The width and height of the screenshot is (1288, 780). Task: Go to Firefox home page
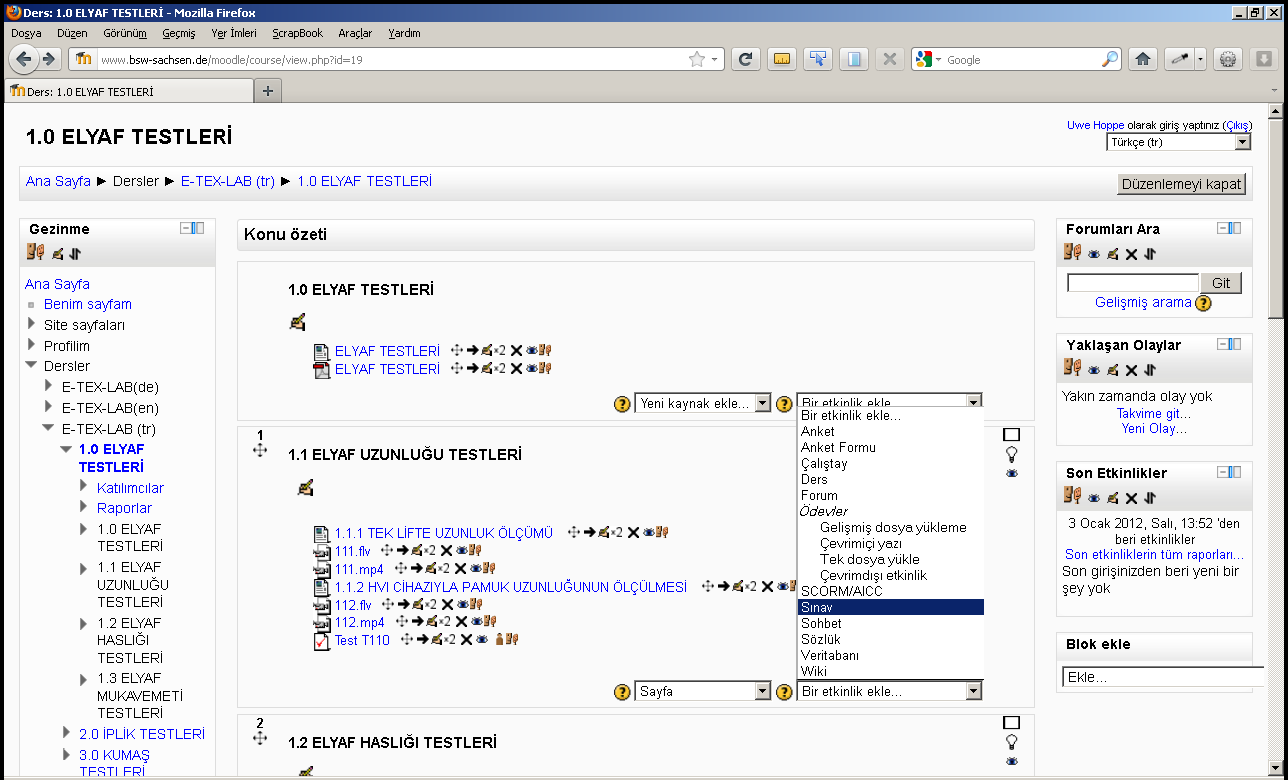[x=1143, y=59]
